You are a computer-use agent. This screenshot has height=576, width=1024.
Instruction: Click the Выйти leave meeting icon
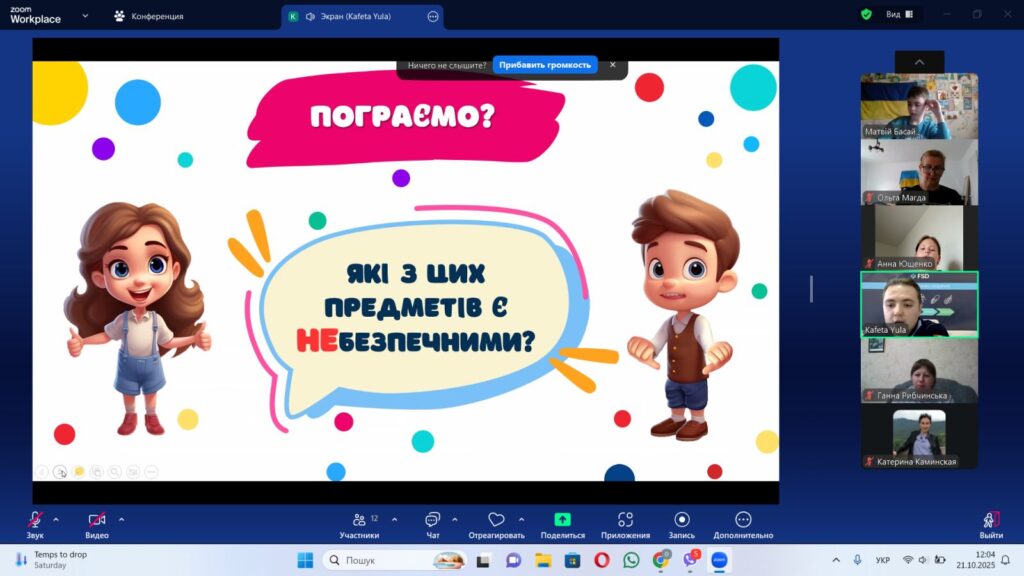point(991,520)
